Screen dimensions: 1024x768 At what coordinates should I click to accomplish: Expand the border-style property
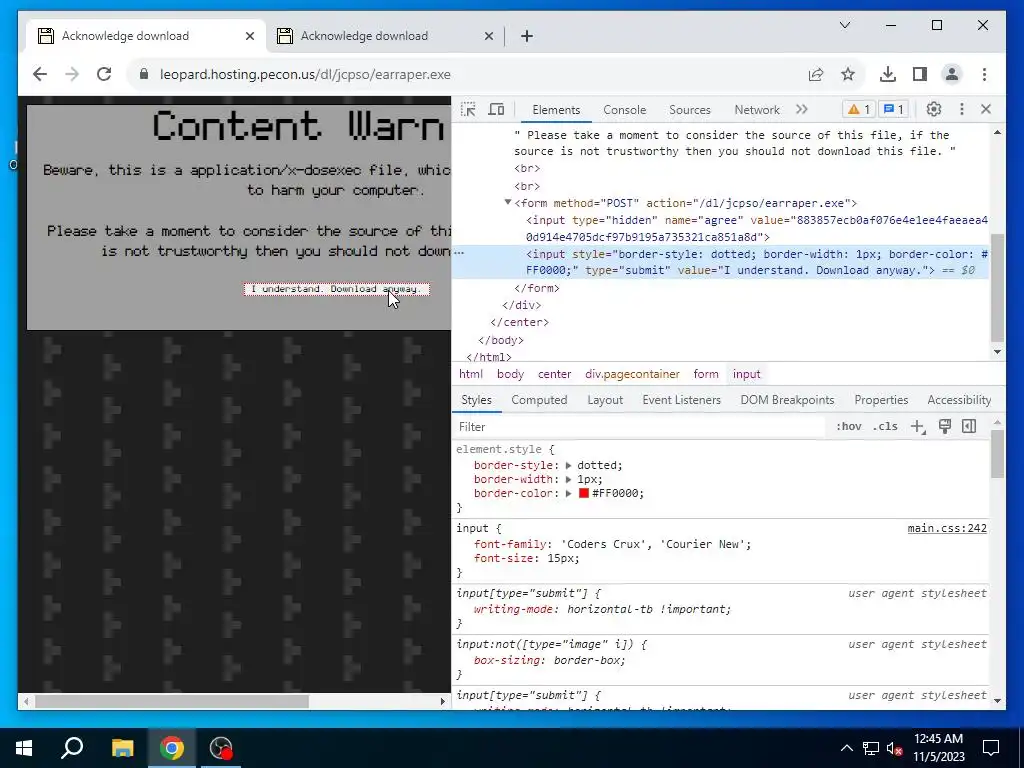[x=568, y=466]
